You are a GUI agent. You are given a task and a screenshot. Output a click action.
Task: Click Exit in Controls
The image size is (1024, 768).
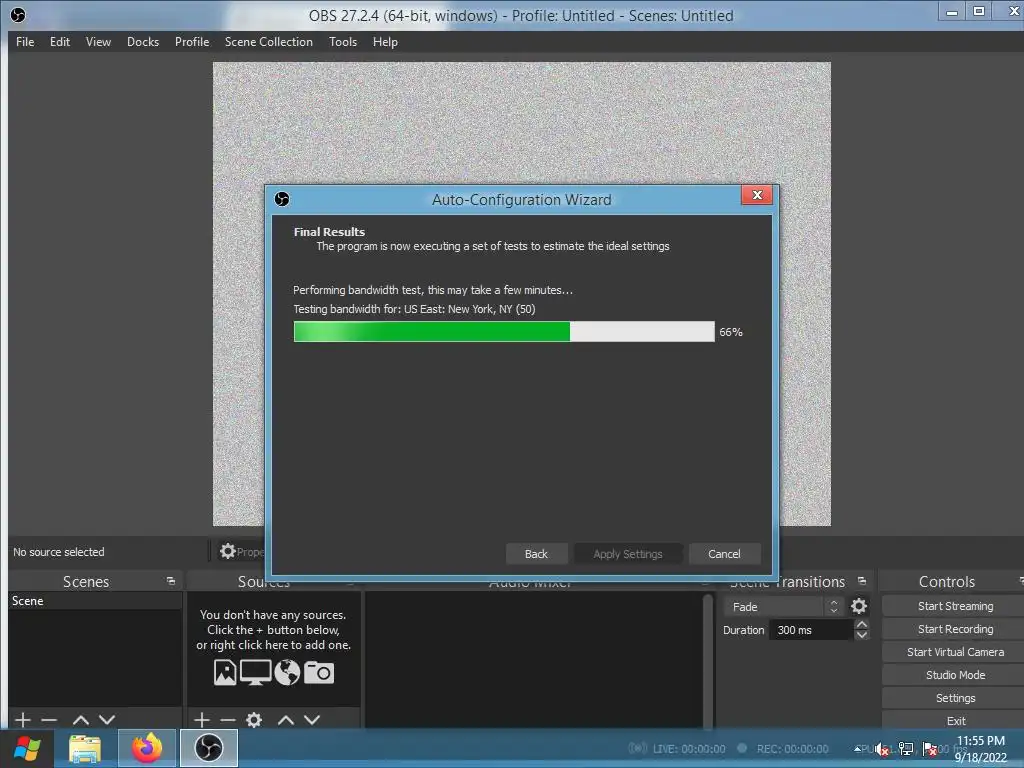point(955,720)
